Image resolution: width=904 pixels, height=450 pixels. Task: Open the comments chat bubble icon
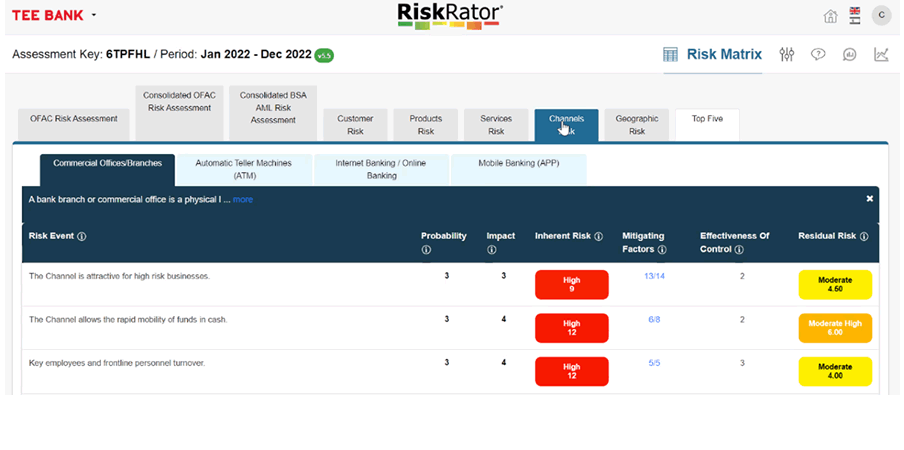849,54
